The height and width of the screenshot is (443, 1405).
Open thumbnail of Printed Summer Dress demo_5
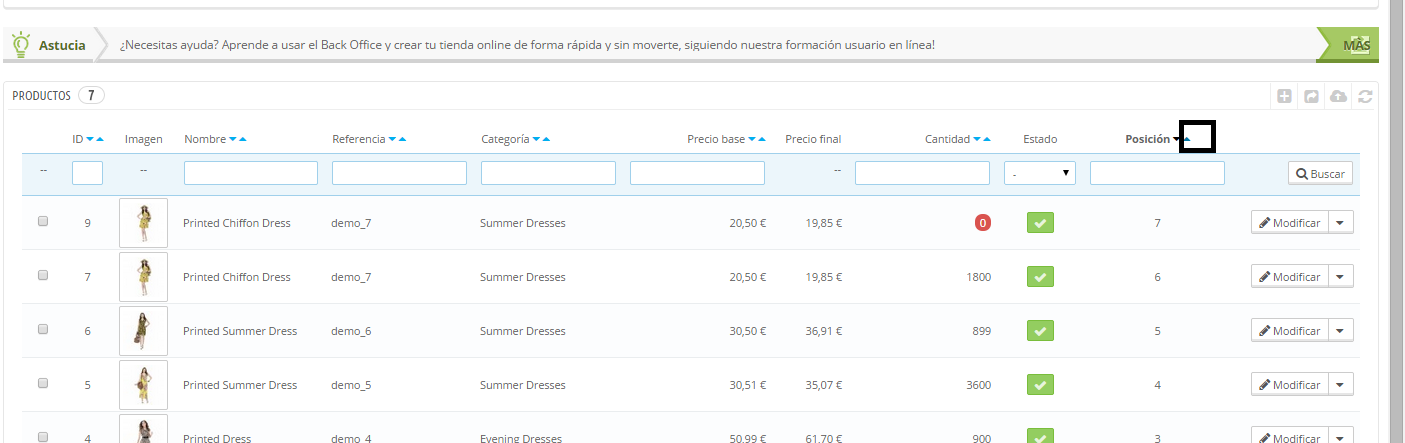(143, 385)
